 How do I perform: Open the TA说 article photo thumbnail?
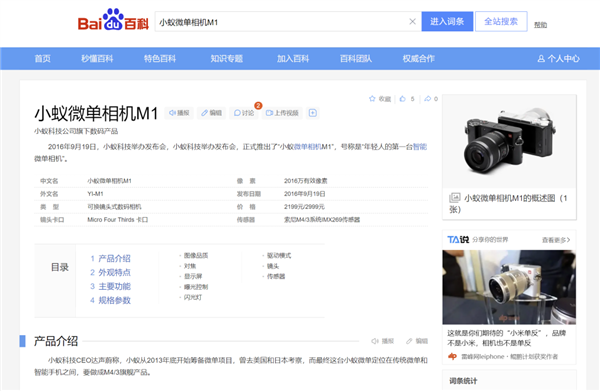click(509, 287)
